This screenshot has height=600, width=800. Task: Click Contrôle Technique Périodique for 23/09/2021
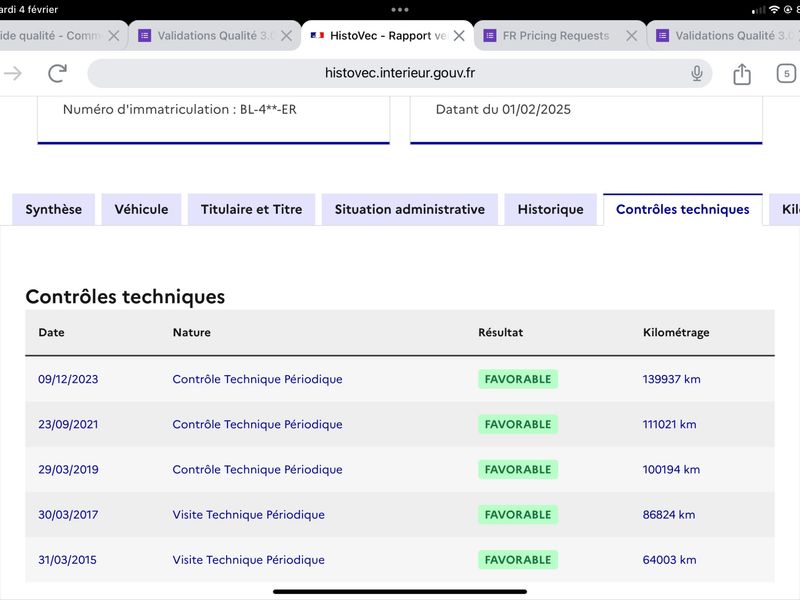257,424
